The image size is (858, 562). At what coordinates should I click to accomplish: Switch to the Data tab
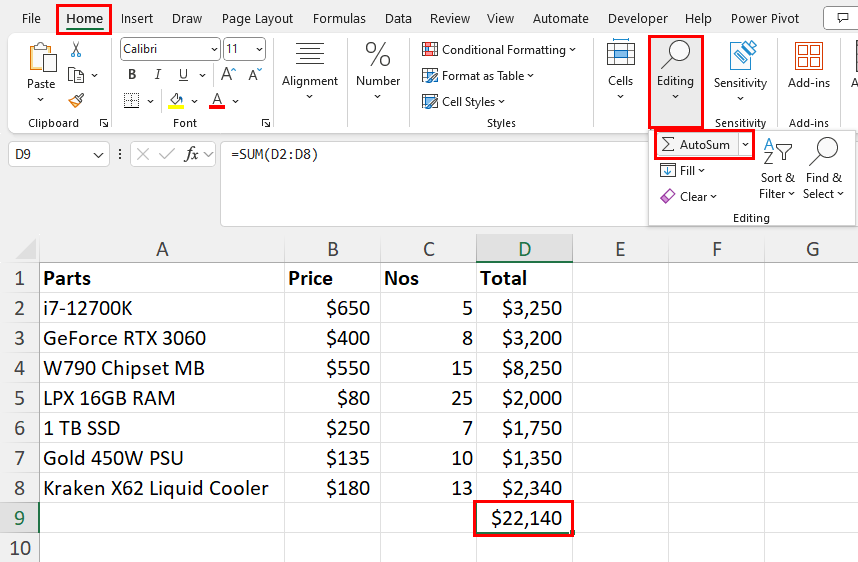[398, 19]
